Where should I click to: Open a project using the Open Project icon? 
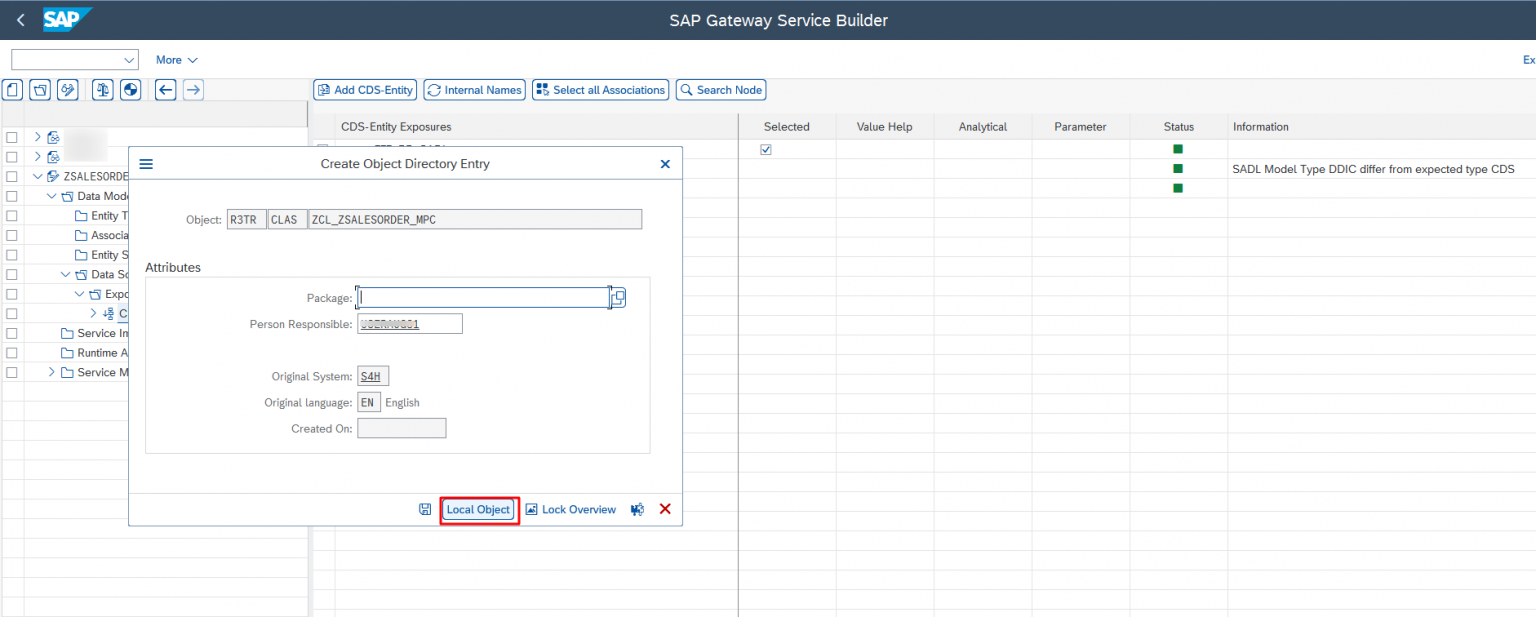tap(39, 89)
